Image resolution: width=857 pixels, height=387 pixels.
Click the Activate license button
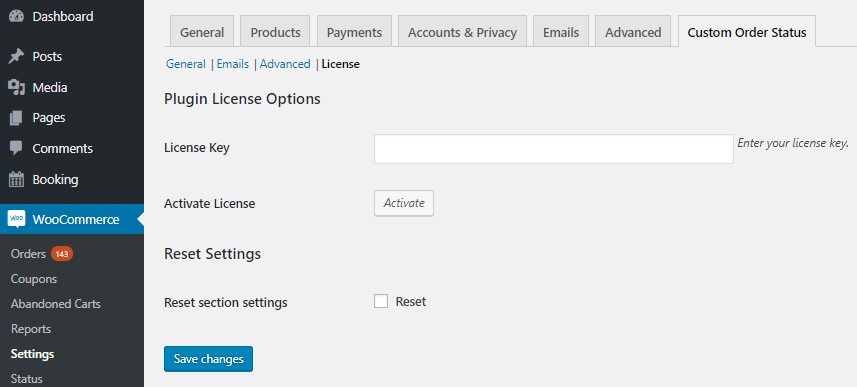pos(404,203)
